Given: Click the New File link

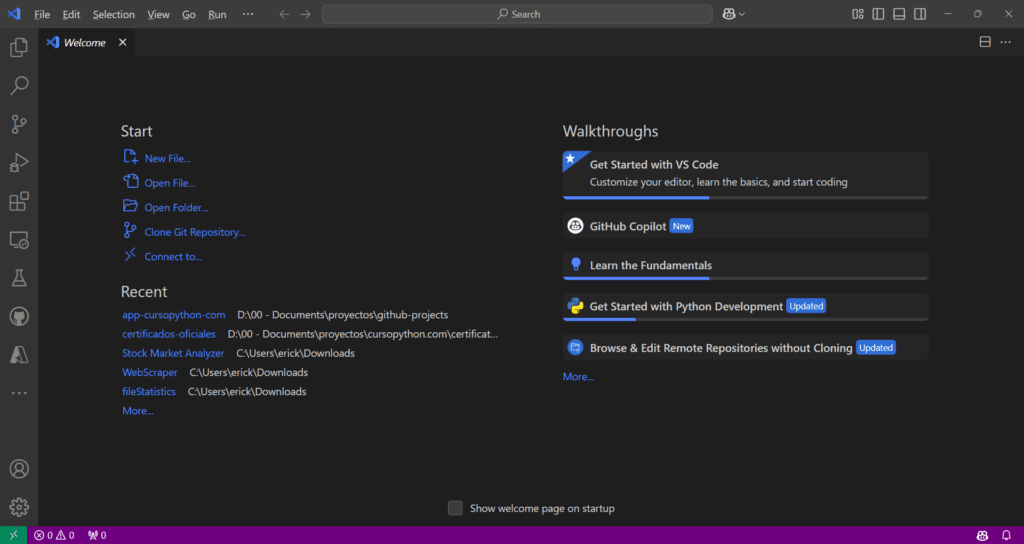Looking at the screenshot, I should 167,159.
